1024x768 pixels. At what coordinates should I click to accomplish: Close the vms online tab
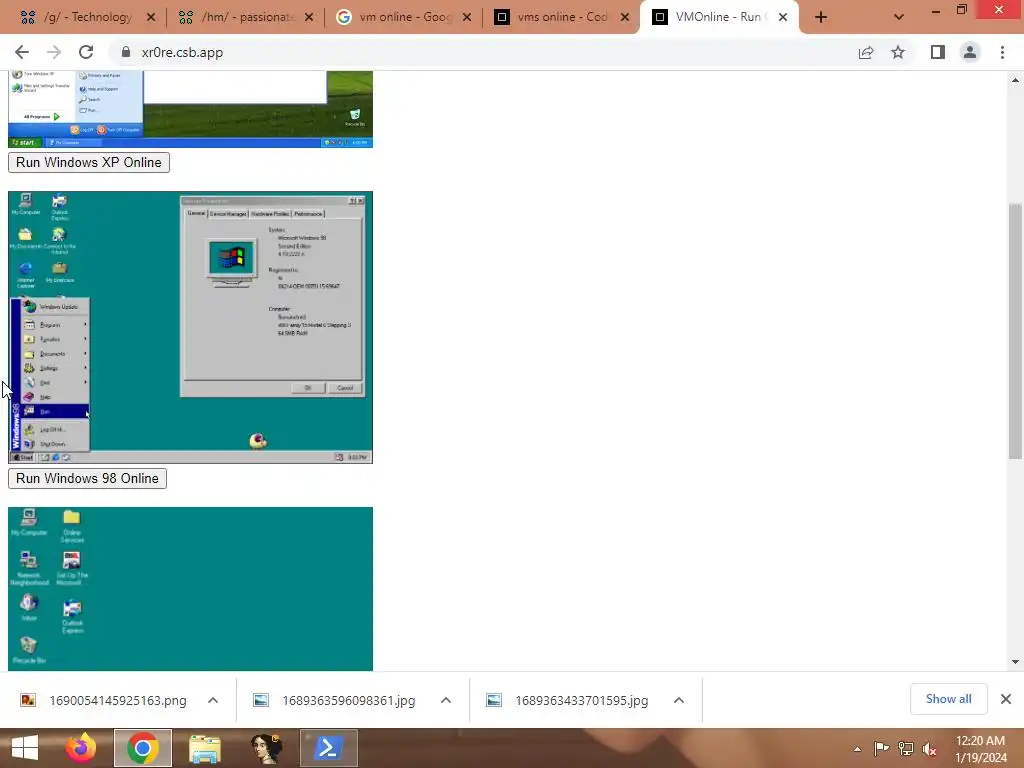625,18
